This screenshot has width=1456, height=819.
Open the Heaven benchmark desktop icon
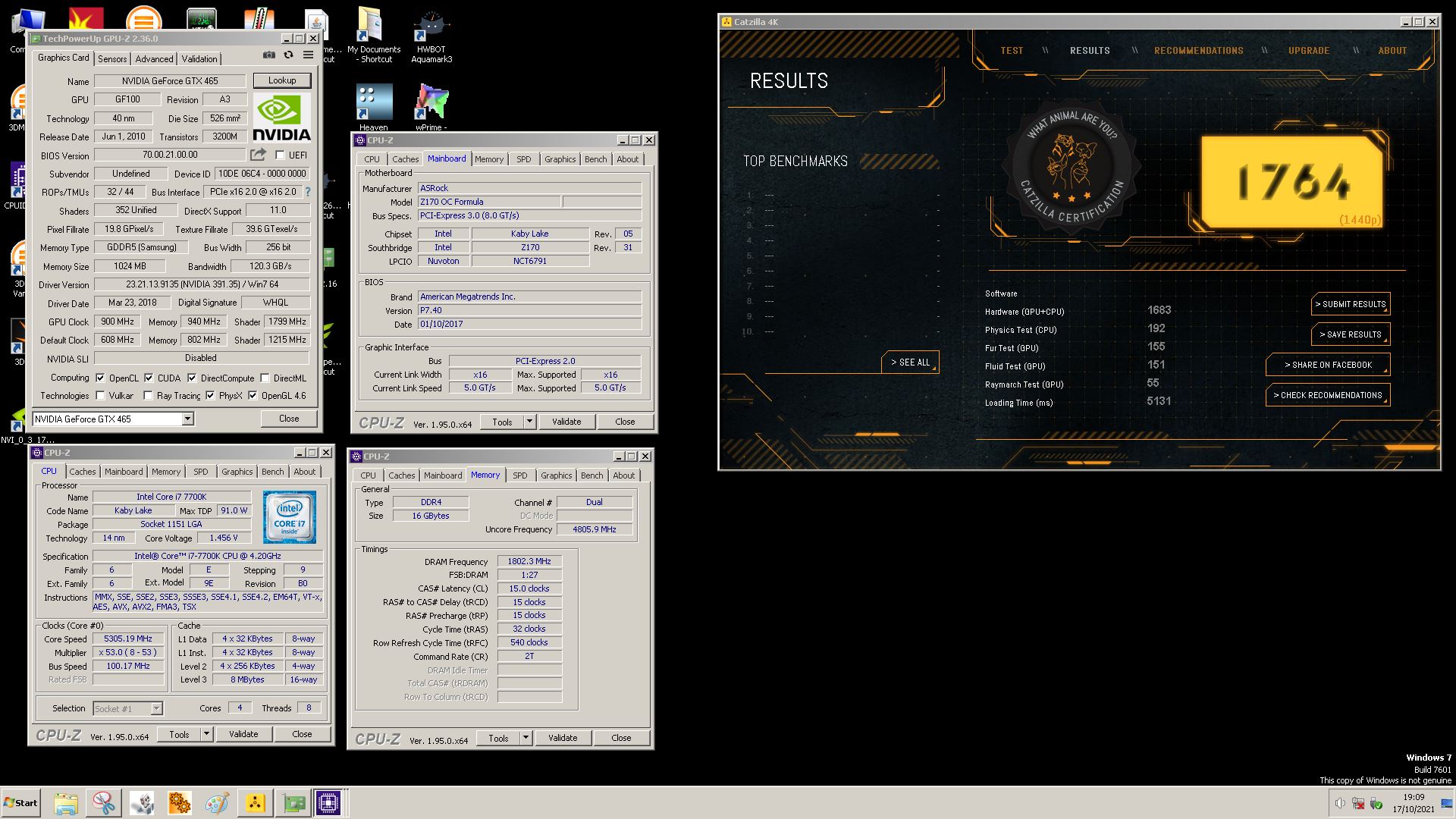click(374, 108)
